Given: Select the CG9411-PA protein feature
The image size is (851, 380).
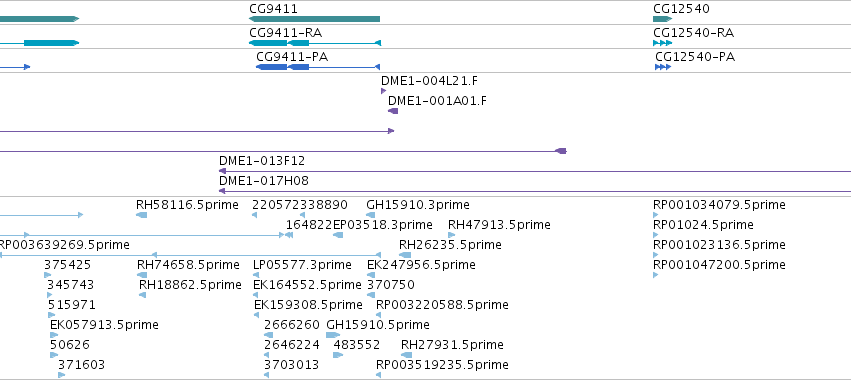Looking at the screenshot, I should pos(317,67).
